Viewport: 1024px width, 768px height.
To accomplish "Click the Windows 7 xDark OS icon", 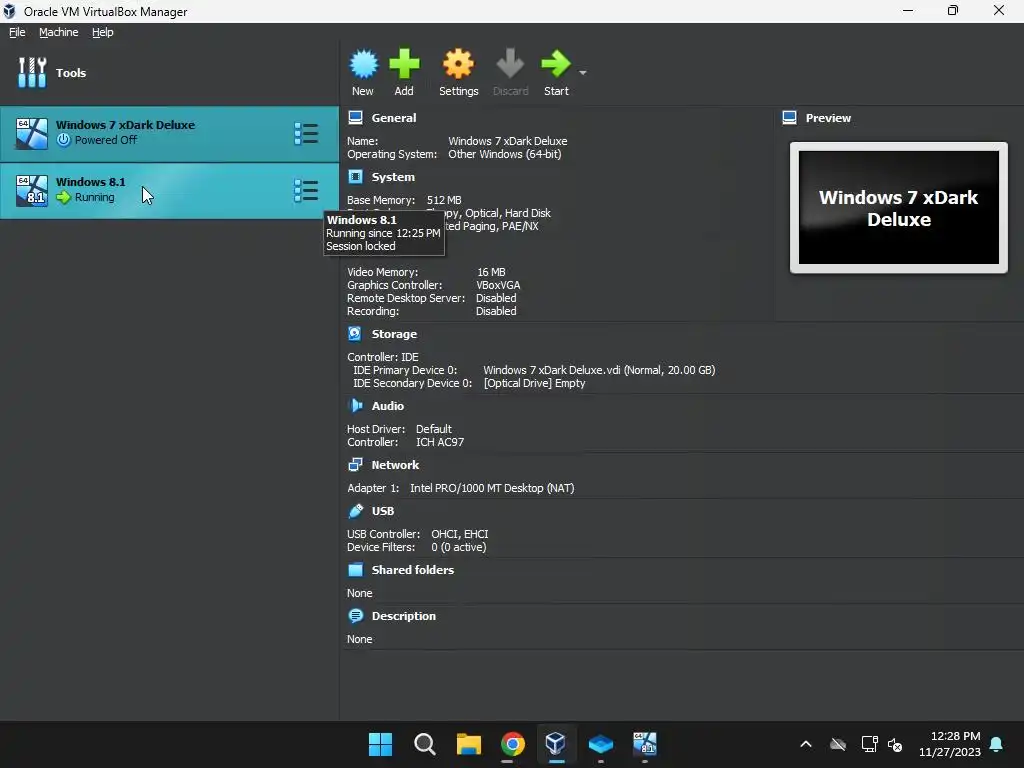I will point(32,134).
